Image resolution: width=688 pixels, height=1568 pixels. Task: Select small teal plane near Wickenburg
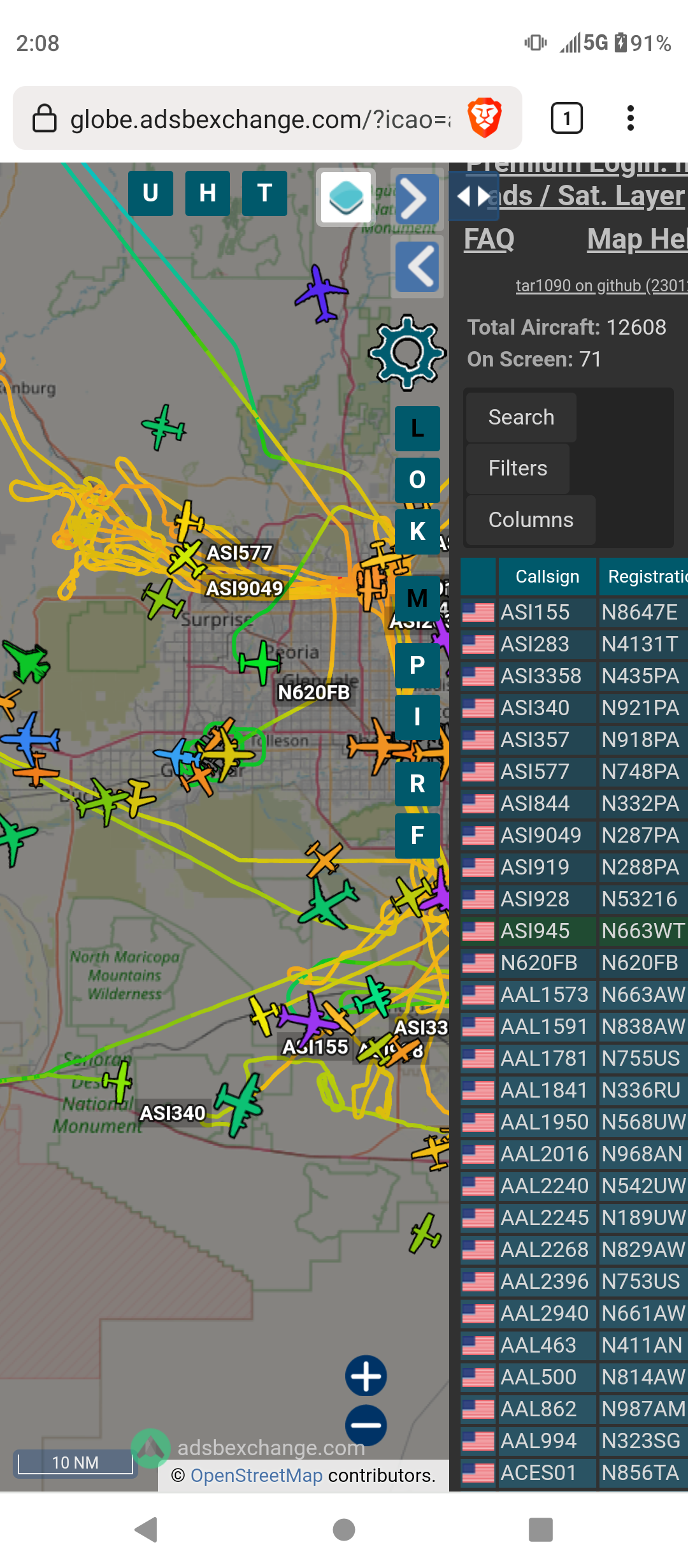[164, 426]
